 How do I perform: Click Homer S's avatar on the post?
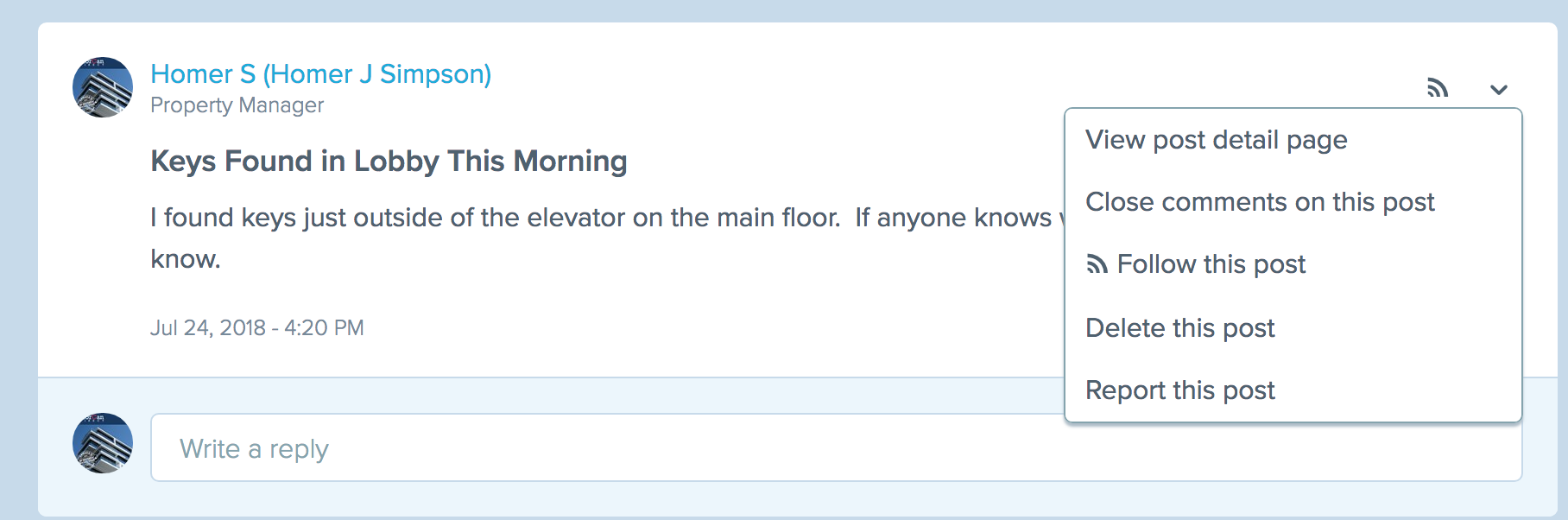(103, 87)
